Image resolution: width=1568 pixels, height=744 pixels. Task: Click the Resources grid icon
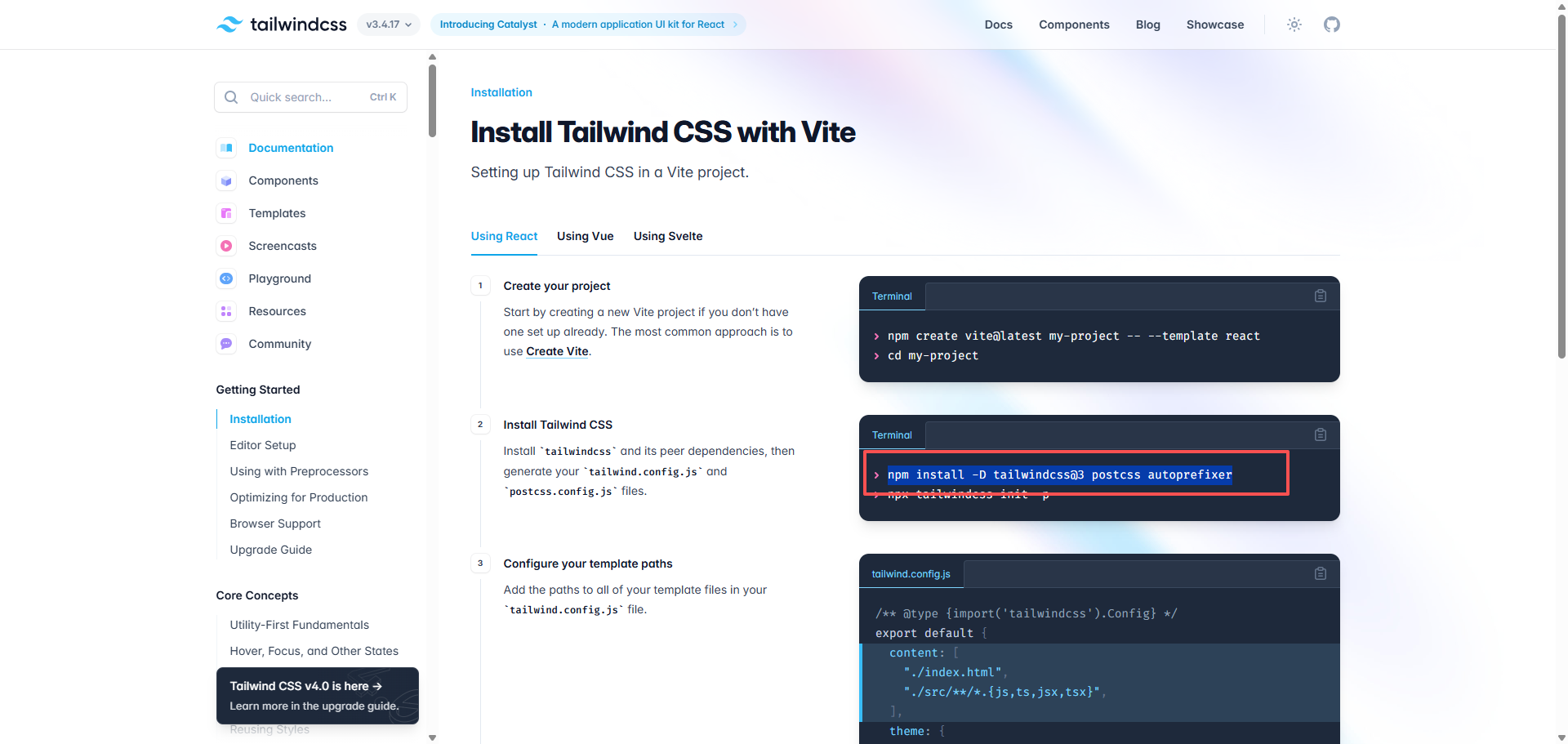tap(226, 311)
